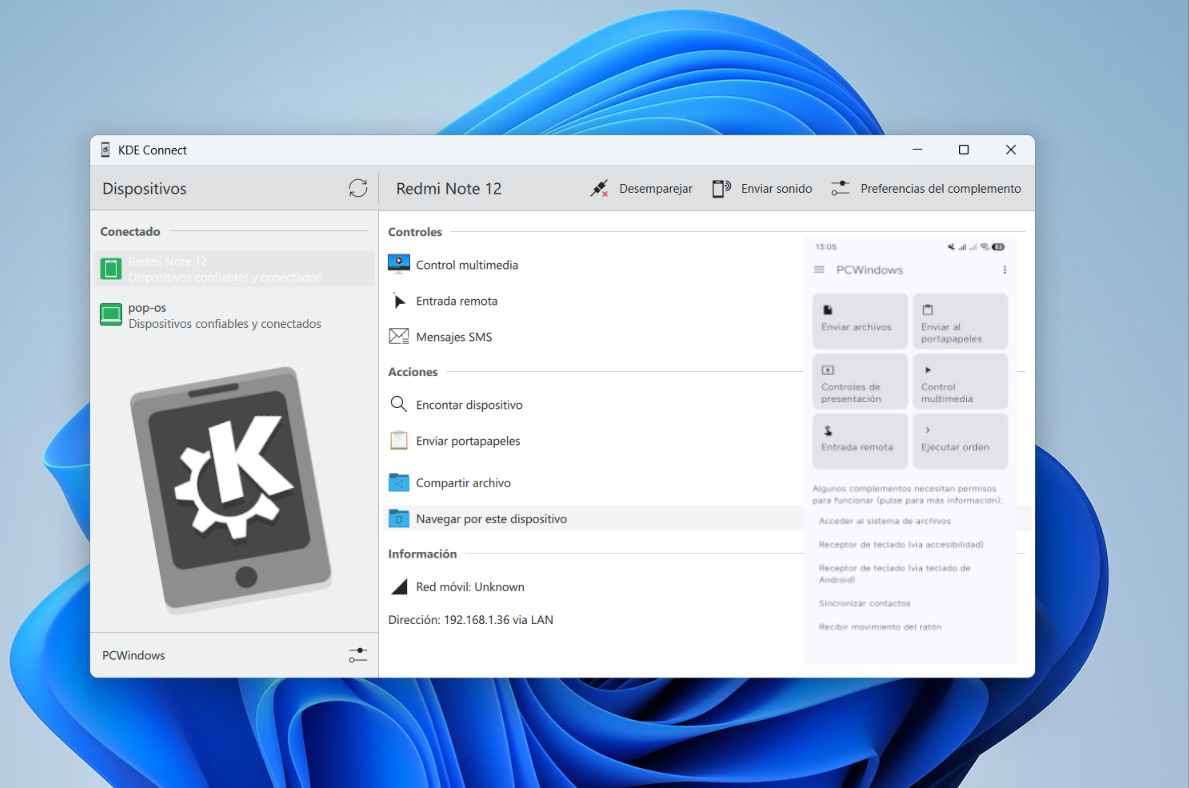The image size is (1189, 788).
Task: Click Receptor de teclado (vía teclado de Android)
Action: (895, 573)
